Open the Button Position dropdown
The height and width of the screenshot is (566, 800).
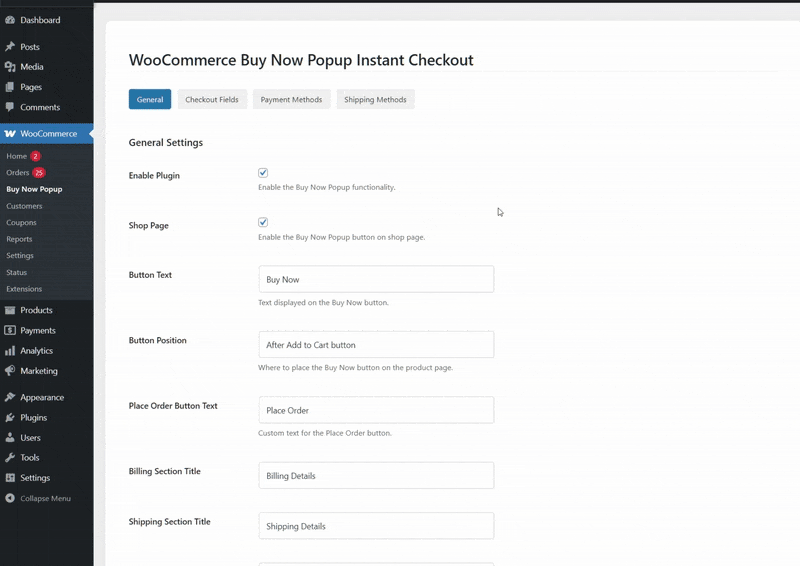[376, 345]
